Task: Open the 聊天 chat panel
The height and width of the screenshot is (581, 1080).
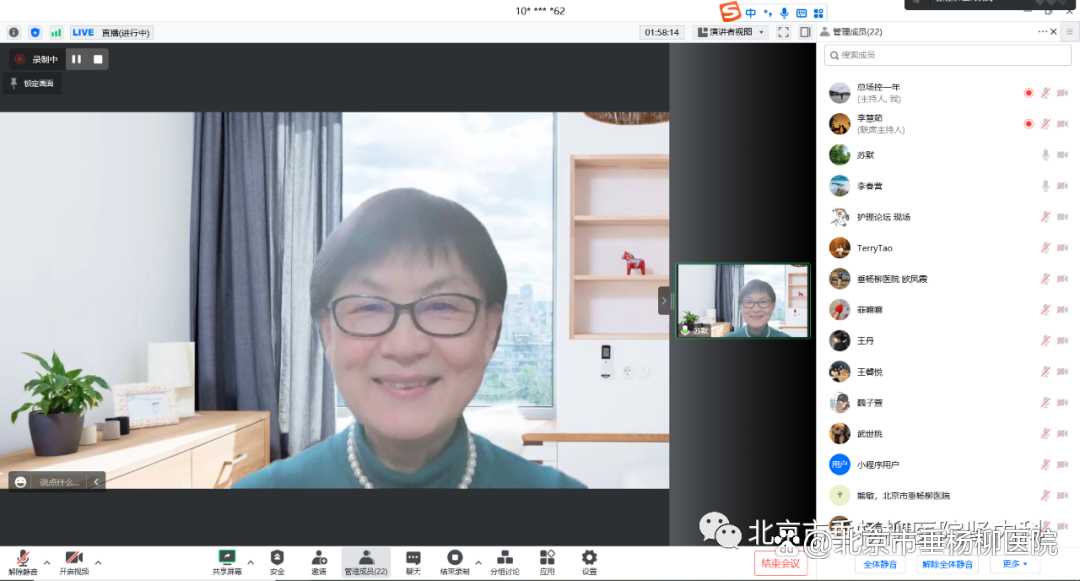Action: click(413, 560)
